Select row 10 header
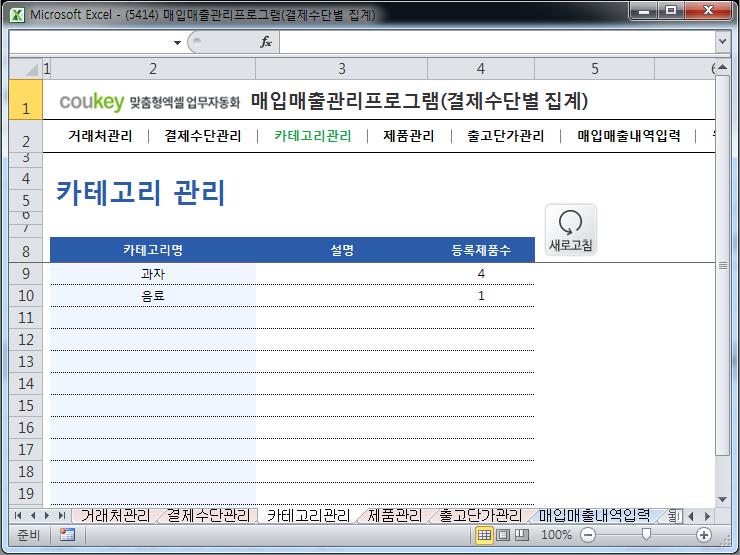 pos(25,296)
